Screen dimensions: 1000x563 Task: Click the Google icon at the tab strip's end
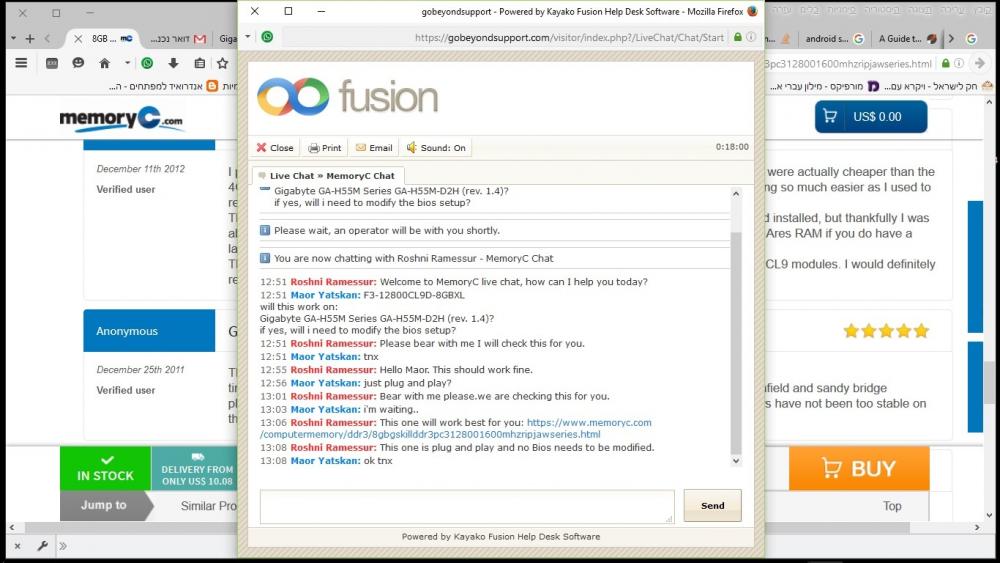point(971,39)
